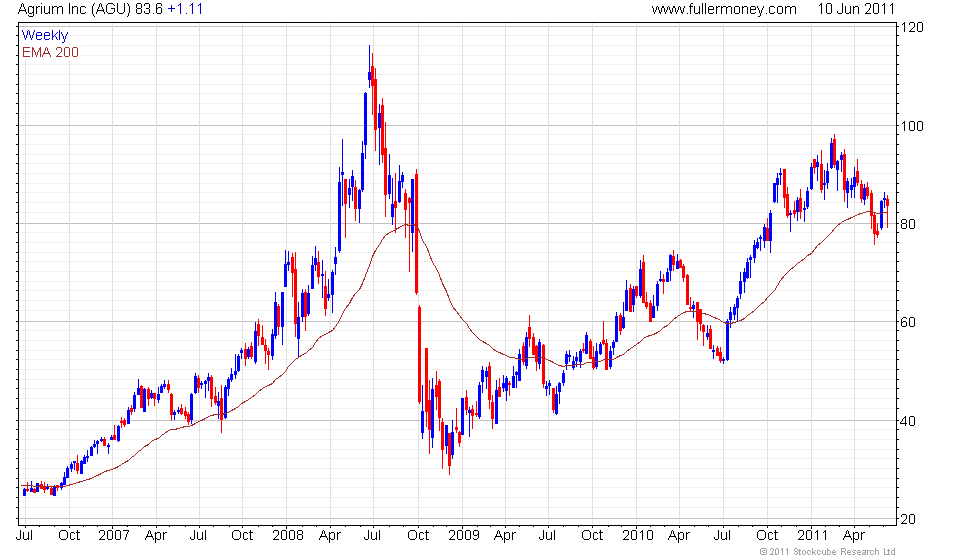The image size is (980, 560).
Task: Click the 2007 year label on time axis
Action: point(114,536)
